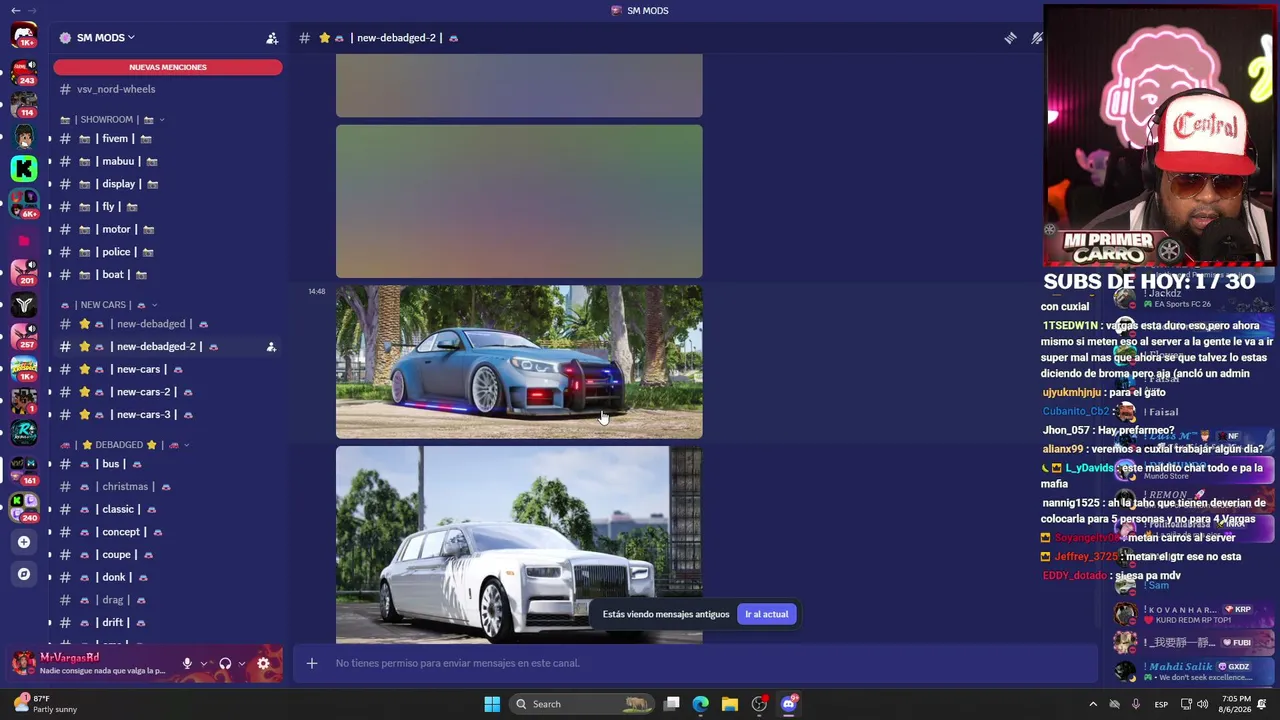Click the Add a Server plus icon
The image size is (1280, 720).
tap(24, 542)
